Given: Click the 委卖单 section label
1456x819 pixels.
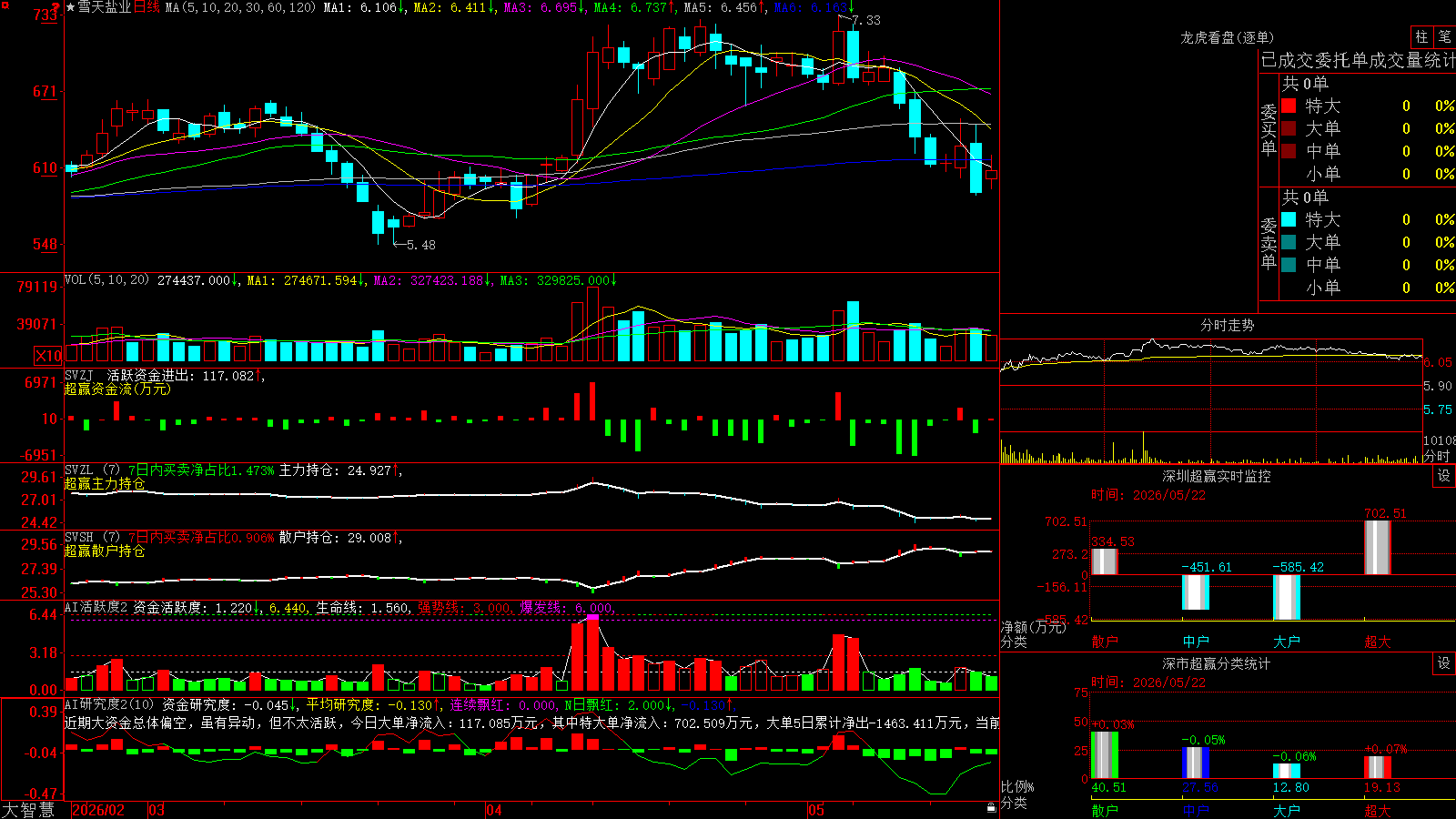Looking at the screenshot, I should 1269,243.
